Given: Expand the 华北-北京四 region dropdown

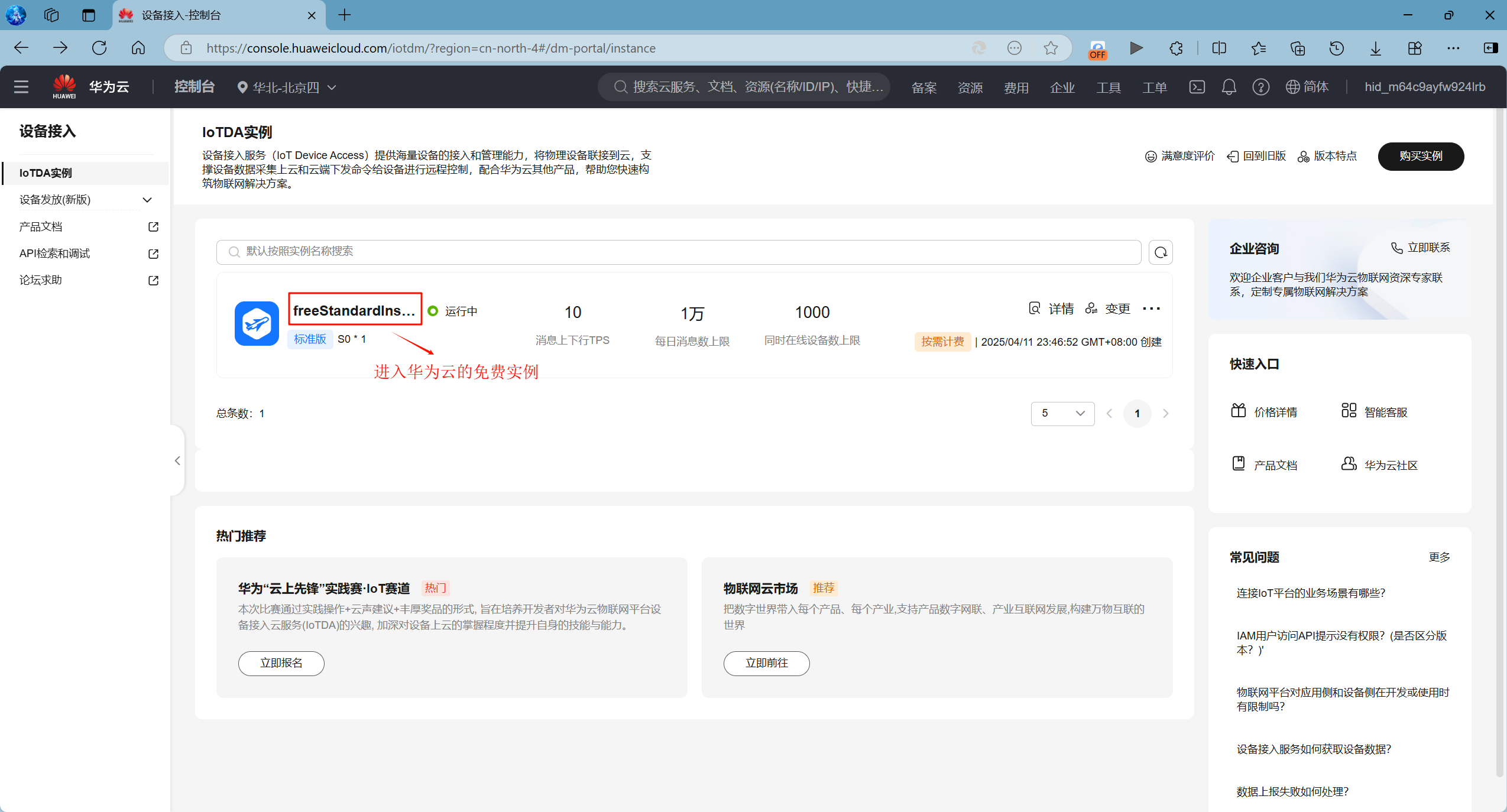Looking at the screenshot, I should pos(287,87).
